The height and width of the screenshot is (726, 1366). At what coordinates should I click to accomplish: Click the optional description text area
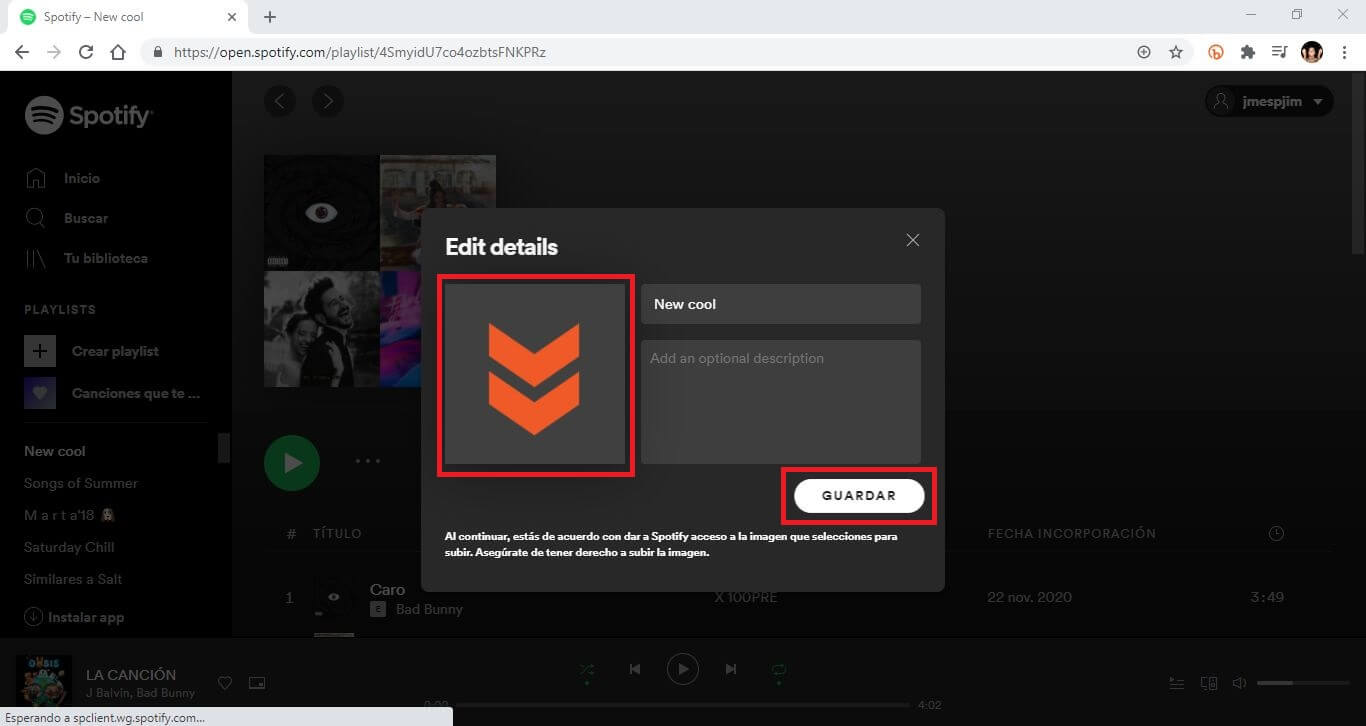click(x=781, y=402)
